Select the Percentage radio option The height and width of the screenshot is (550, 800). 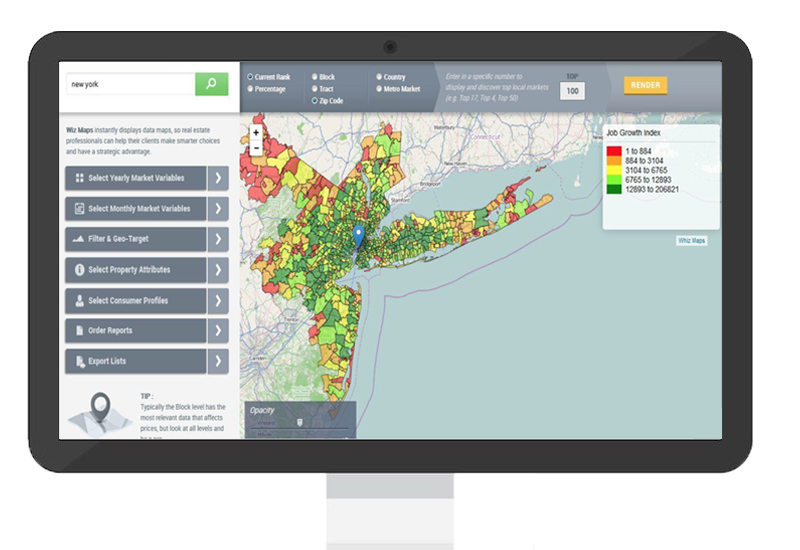pos(250,89)
